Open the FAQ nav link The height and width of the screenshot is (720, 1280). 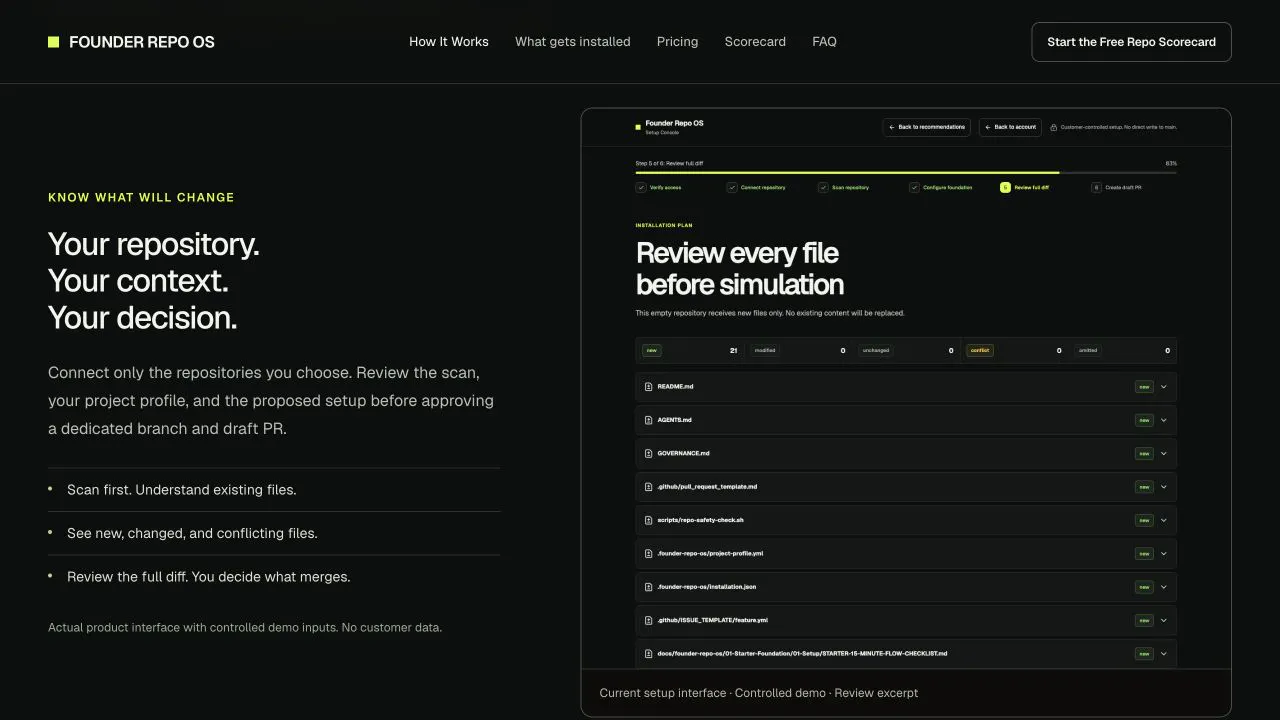tap(824, 42)
